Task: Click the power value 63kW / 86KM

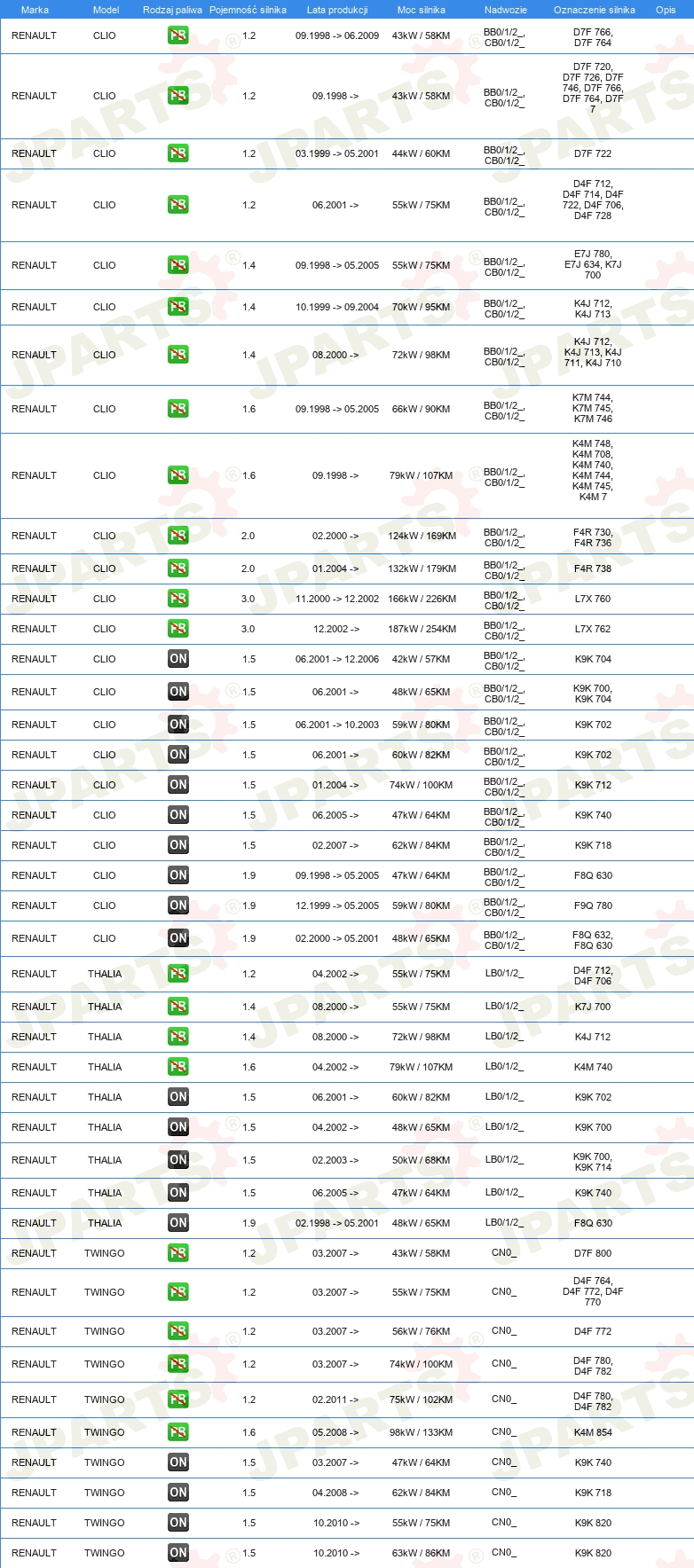Action: coord(421,1553)
